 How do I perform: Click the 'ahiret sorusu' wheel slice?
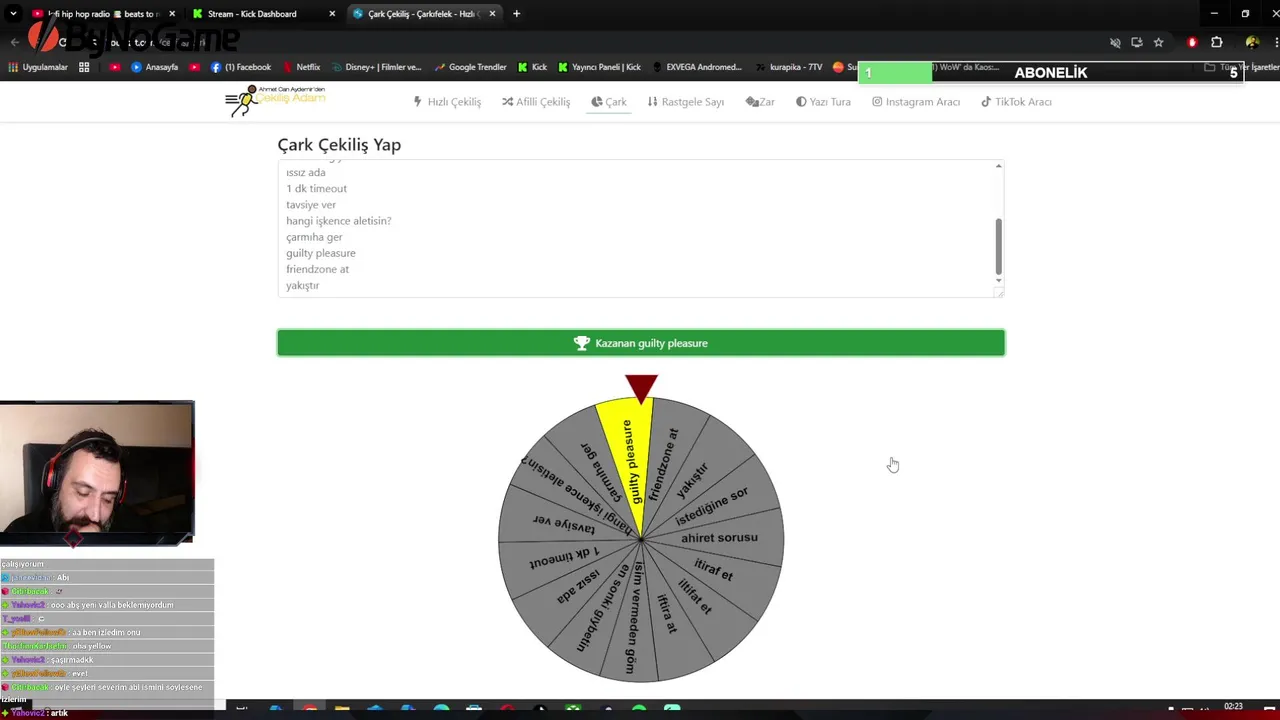point(720,537)
